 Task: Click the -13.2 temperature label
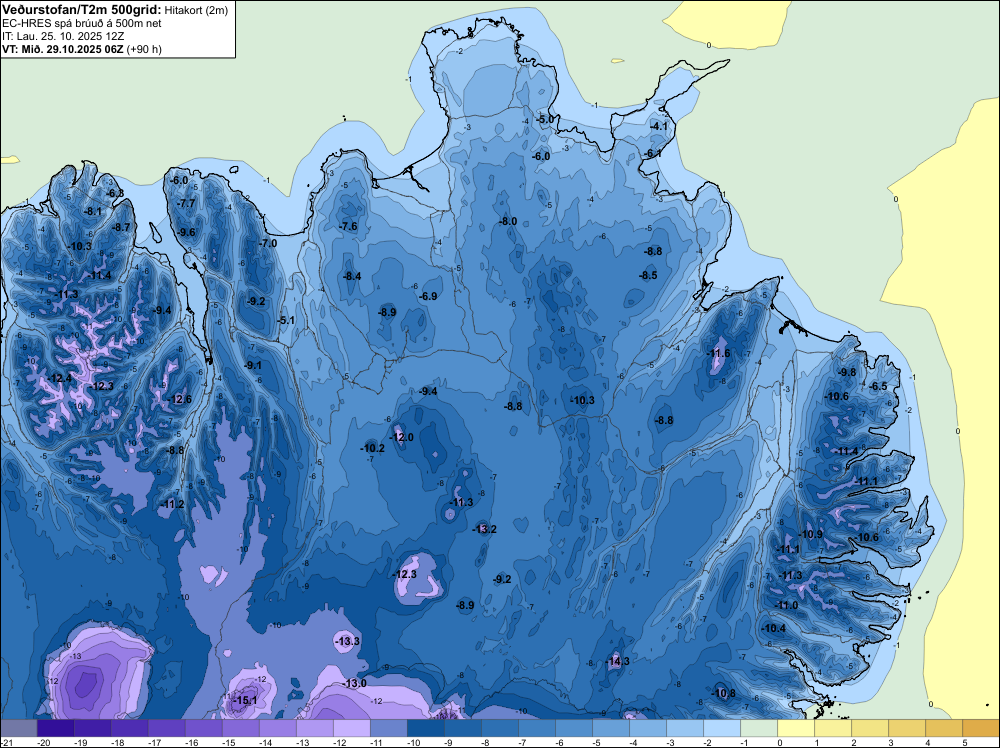(484, 529)
